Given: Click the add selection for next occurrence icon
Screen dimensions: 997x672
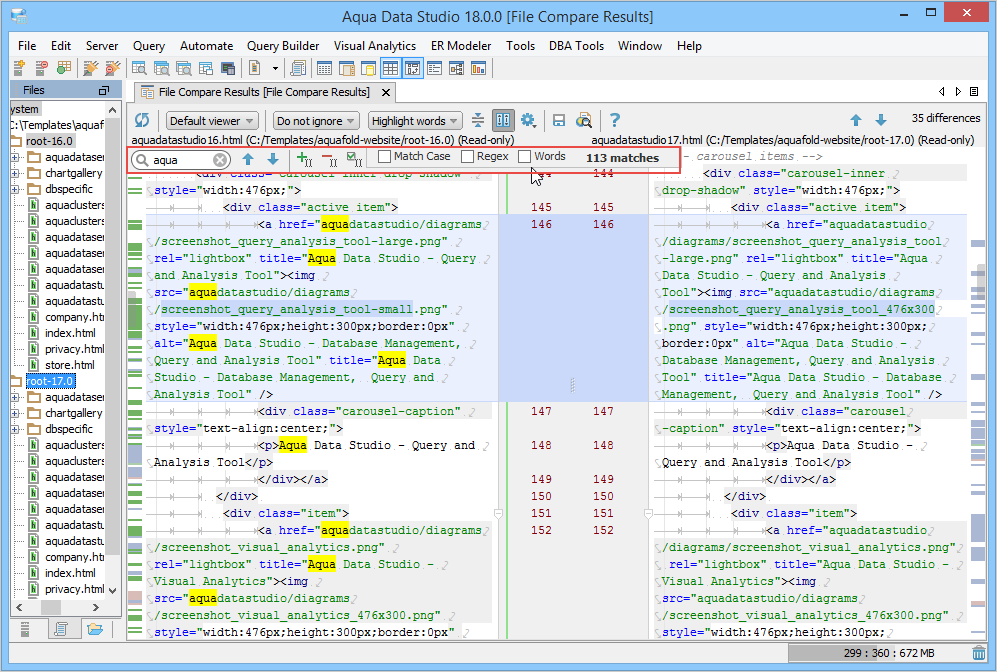Looking at the screenshot, I should (304, 159).
